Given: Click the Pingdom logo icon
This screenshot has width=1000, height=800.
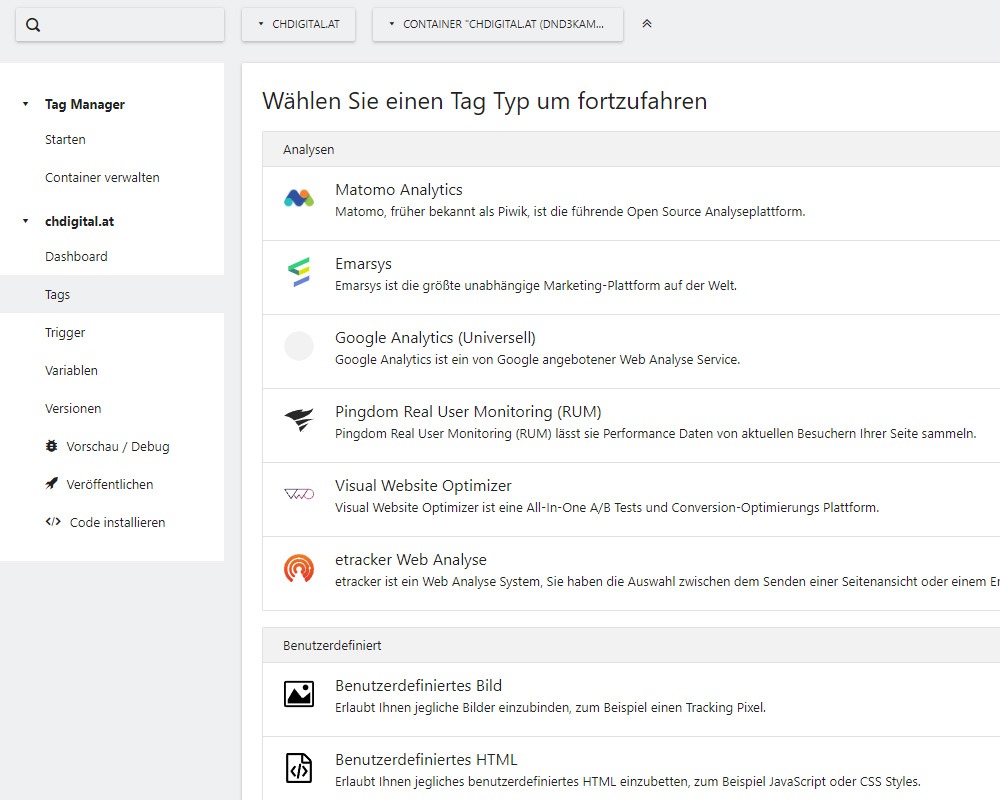Looking at the screenshot, I should tap(298, 420).
